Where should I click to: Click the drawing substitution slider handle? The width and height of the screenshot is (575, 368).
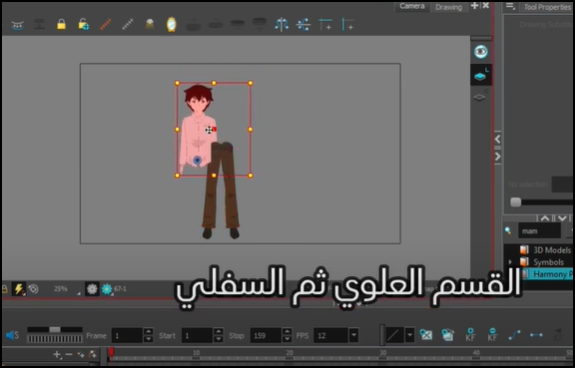pos(516,202)
